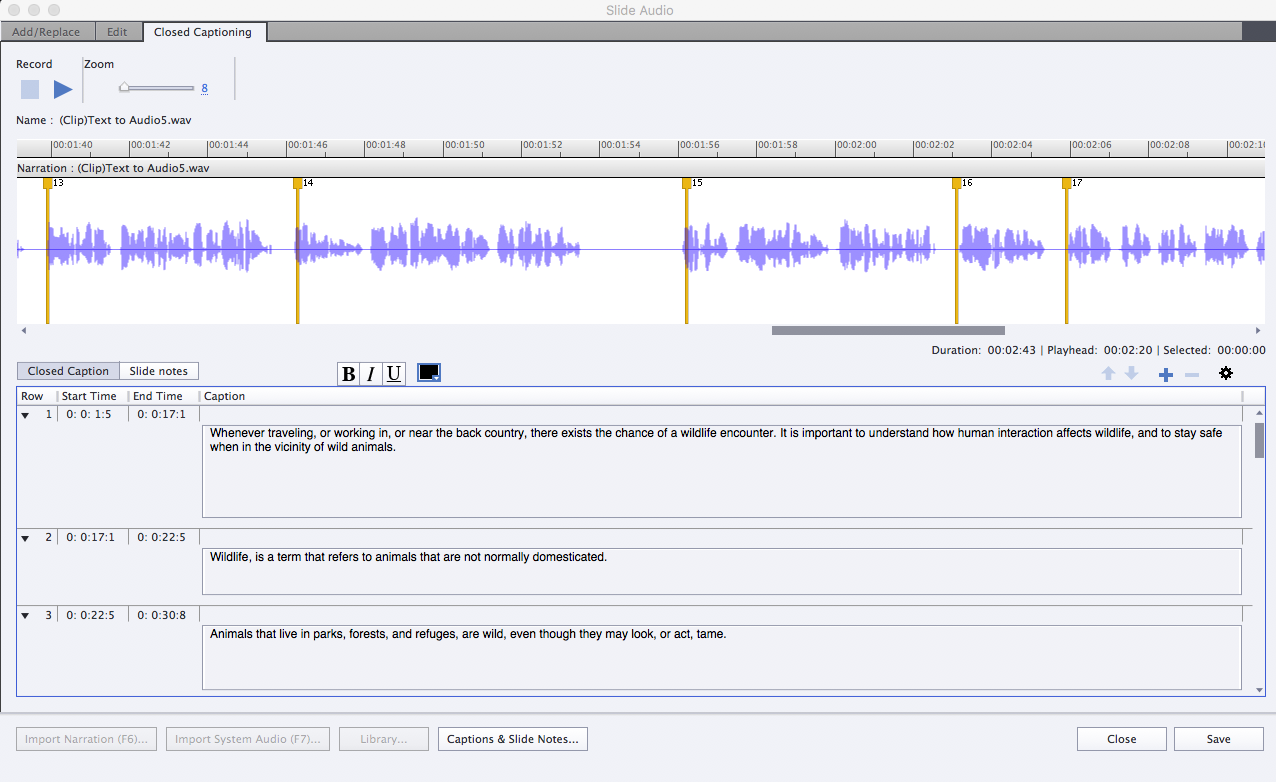
Task: Click the minus icon to remove caption
Action: pos(1191,374)
